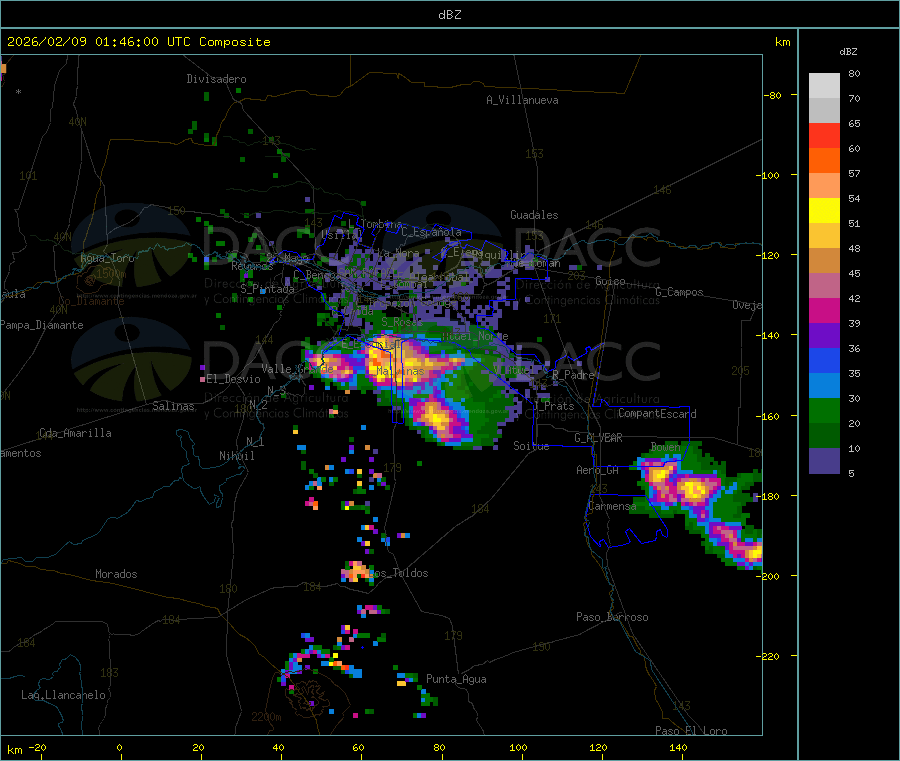Click the Cda_Amarilla map label
This screenshot has height=761, width=900.
pyautogui.click(x=75, y=433)
